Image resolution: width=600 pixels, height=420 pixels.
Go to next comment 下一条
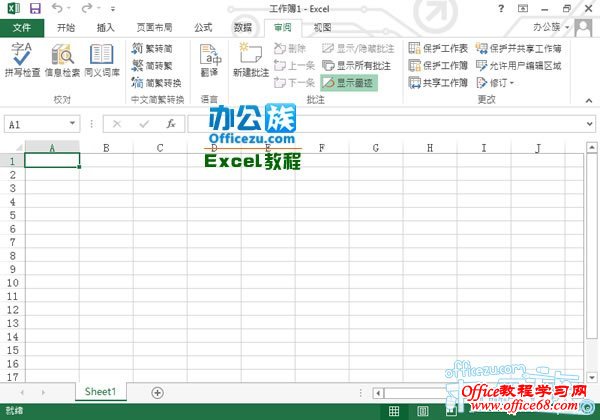[294, 82]
